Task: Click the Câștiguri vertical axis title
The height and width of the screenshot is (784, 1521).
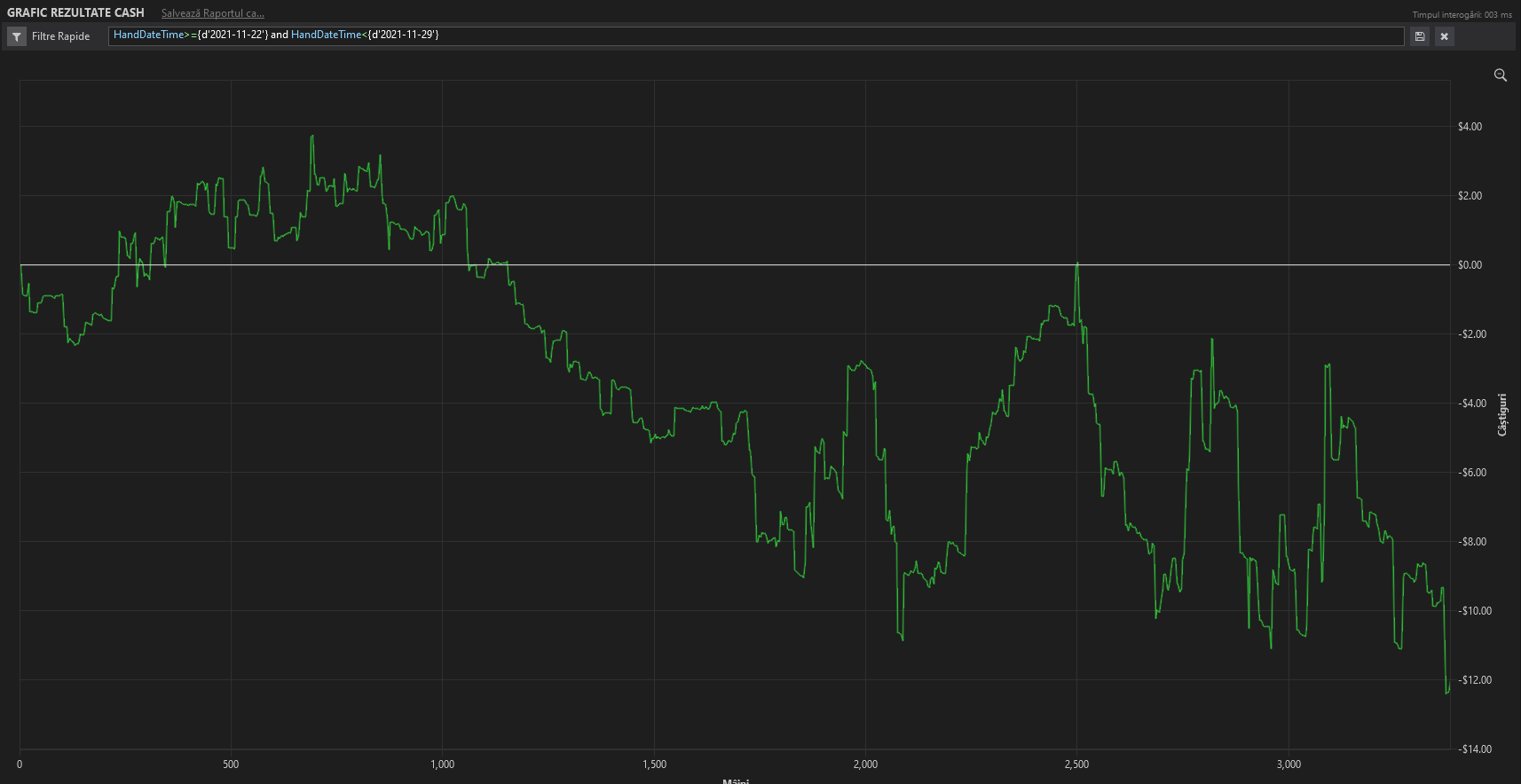Action: (1502, 414)
